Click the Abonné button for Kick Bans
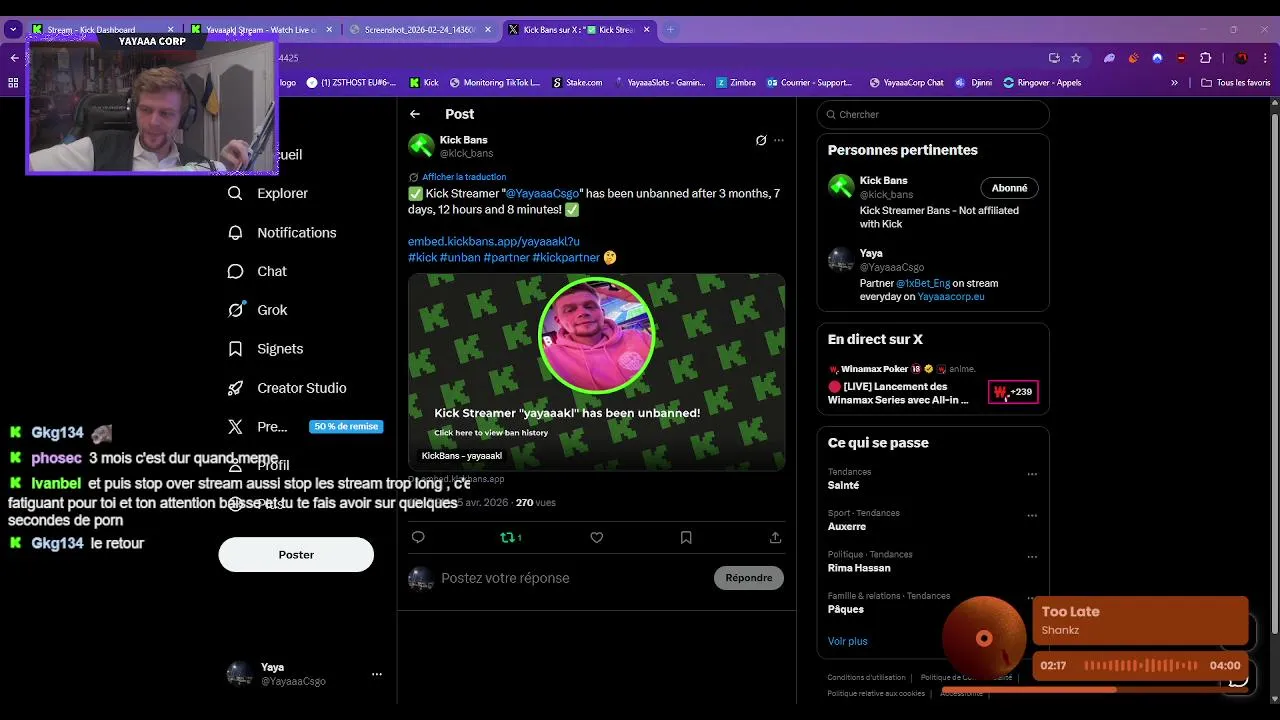1280x720 pixels. tap(1009, 188)
